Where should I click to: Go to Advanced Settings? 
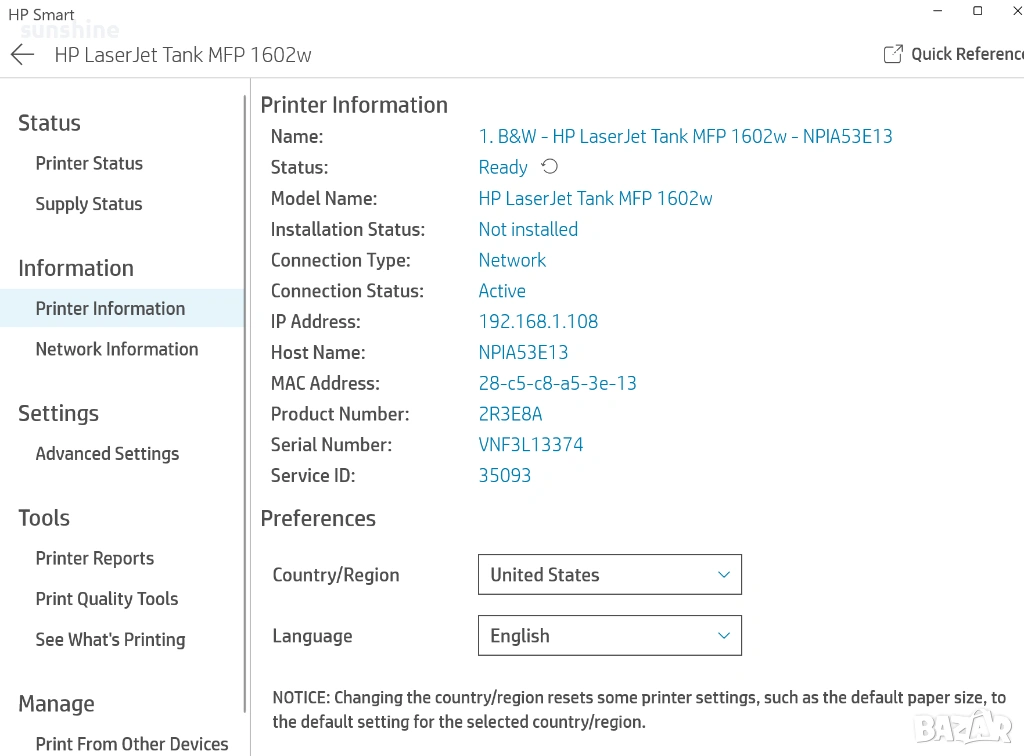tap(107, 454)
